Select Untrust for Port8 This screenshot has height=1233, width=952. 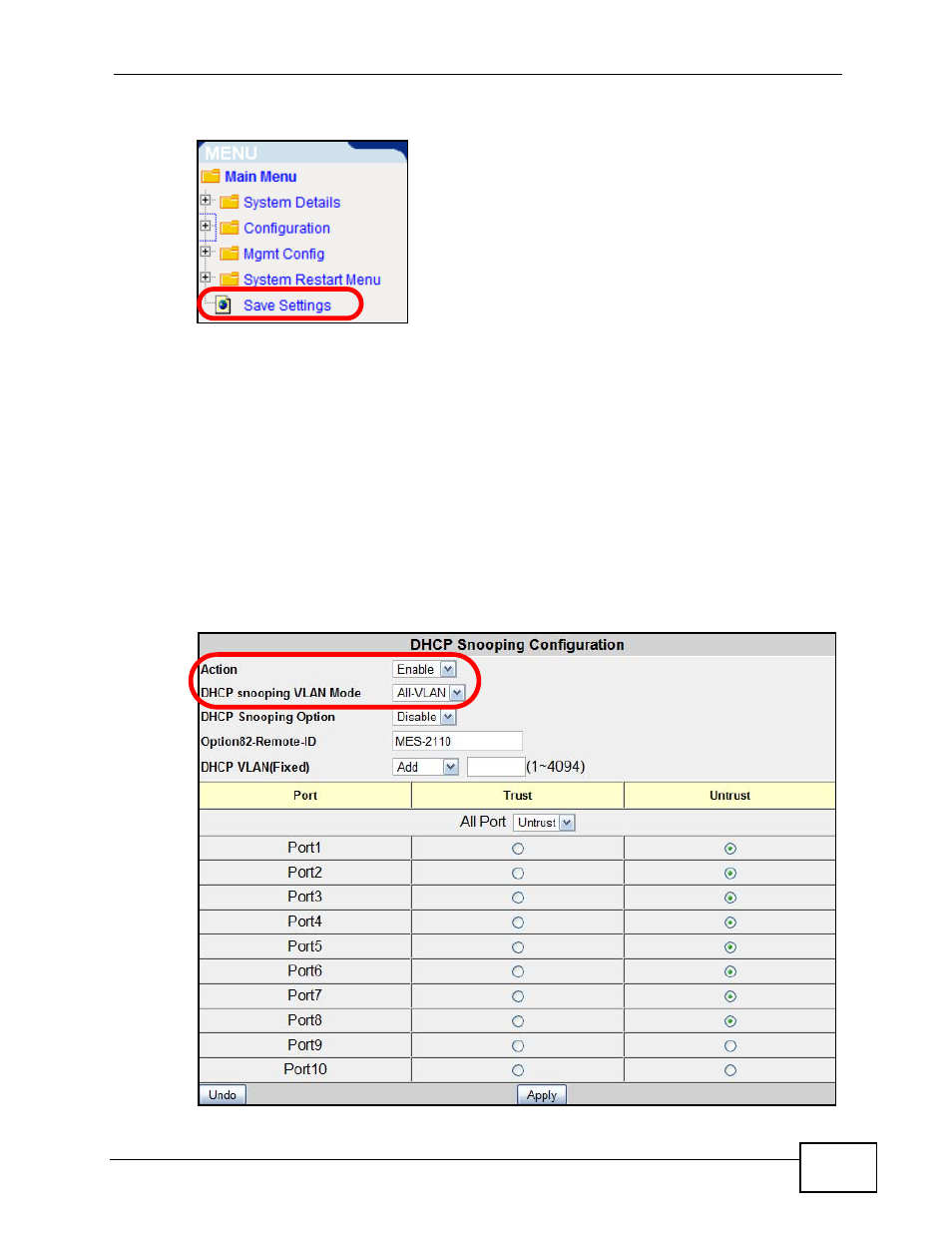[730, 1021]
